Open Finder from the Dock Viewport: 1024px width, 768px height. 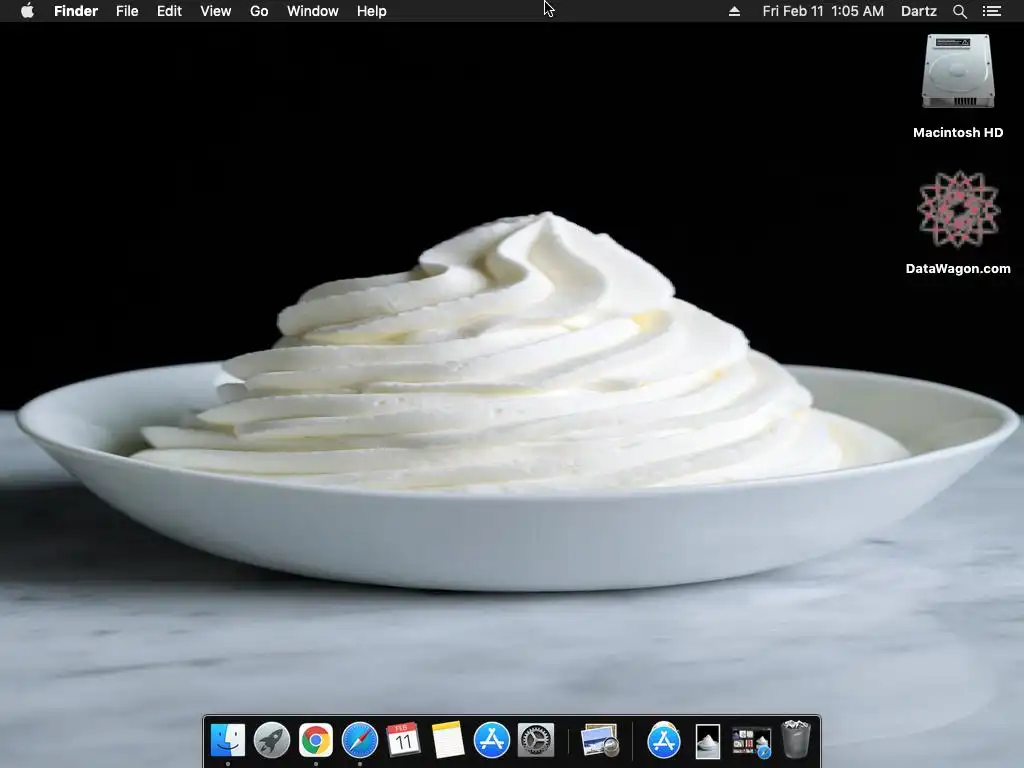coord(227,740)
